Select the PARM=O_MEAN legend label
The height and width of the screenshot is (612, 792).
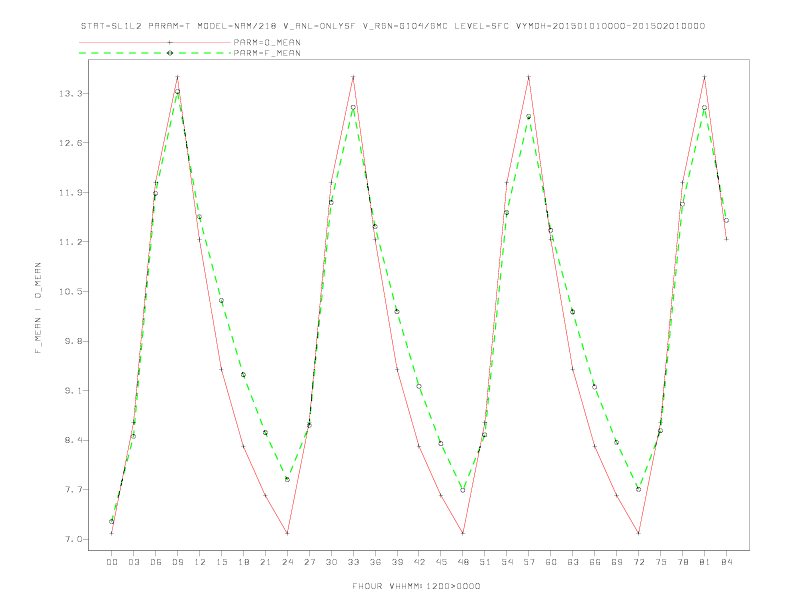pyautogui.click(x=267, y=42)
